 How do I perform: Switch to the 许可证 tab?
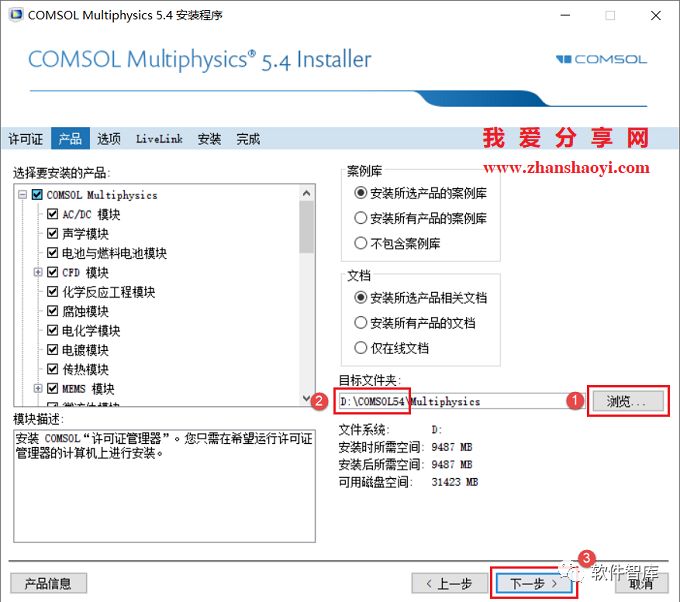(26, 139)
